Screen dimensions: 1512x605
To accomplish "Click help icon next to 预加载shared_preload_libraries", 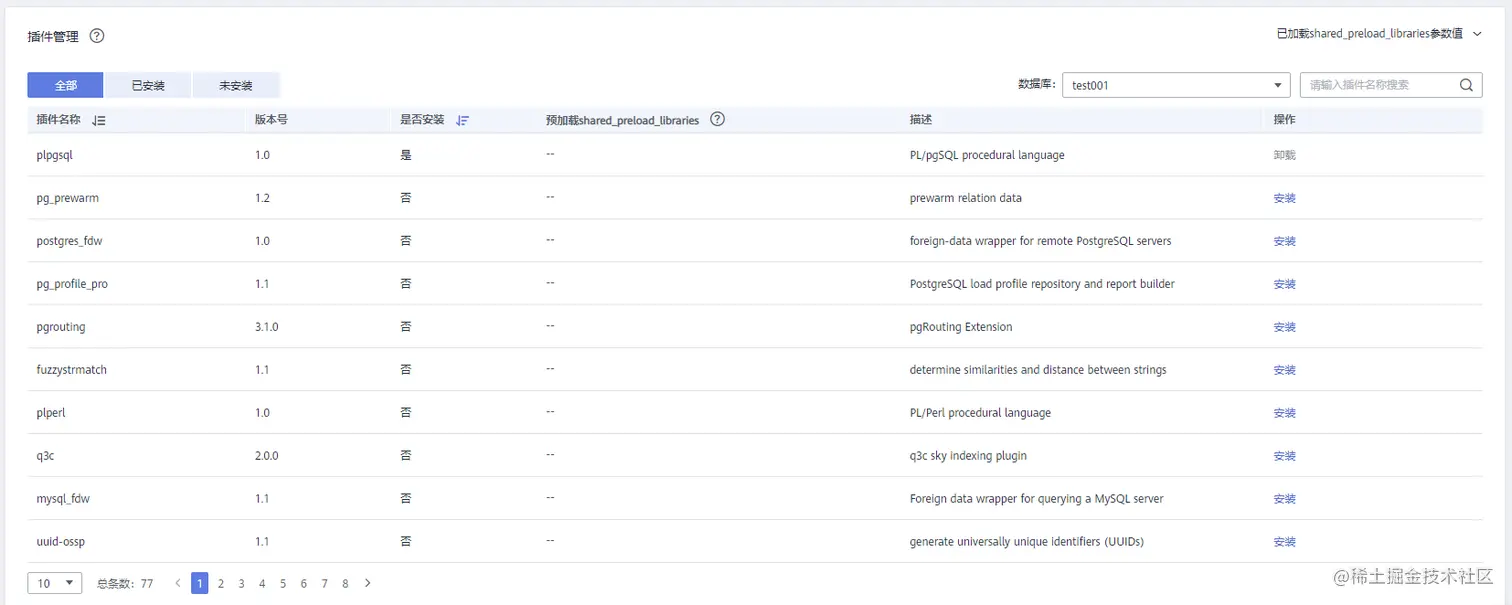I will 717,119.
